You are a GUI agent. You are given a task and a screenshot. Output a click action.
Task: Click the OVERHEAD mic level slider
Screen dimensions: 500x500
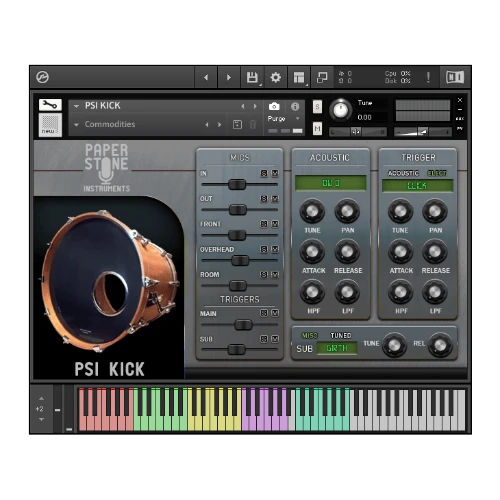click(240, 260)
